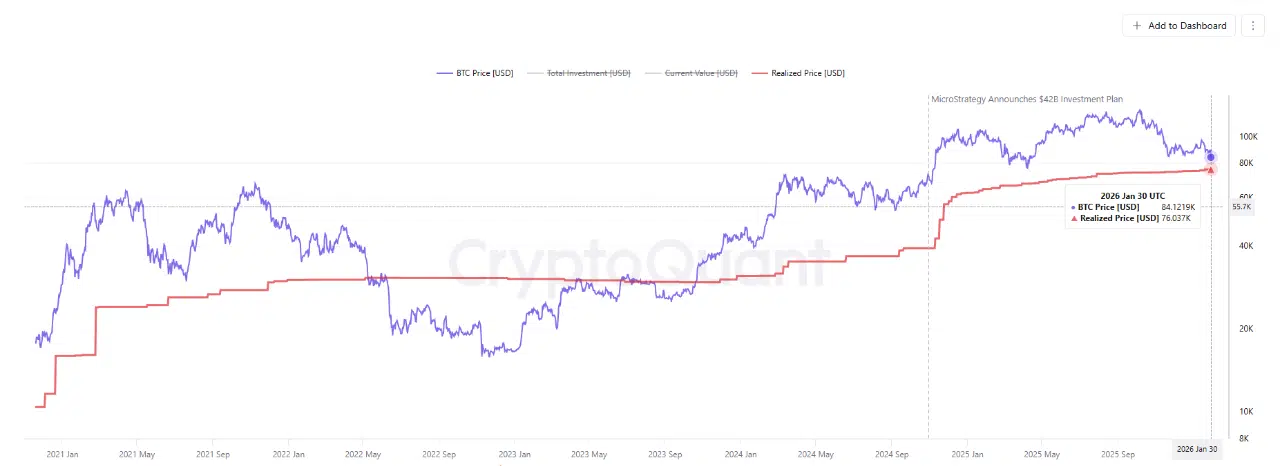Toggle the Realized Price [USD] series
This screenshot has height=466, width=1280.
coord(808,73)
